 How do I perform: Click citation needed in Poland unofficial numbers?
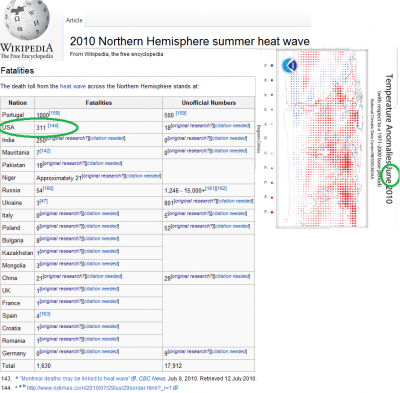(232, 226)
